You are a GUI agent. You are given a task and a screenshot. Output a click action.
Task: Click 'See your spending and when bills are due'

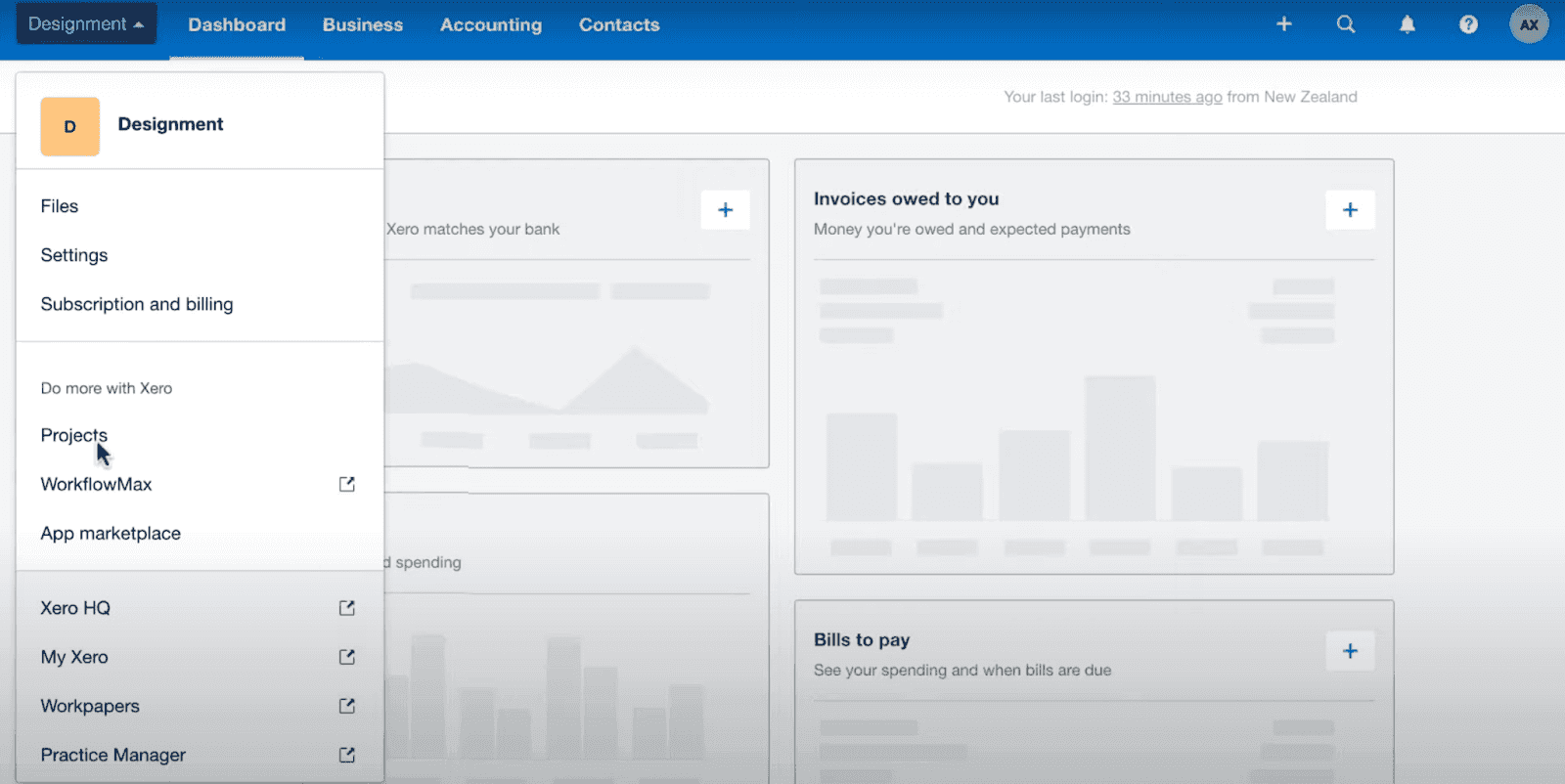(x=962, y=670)
